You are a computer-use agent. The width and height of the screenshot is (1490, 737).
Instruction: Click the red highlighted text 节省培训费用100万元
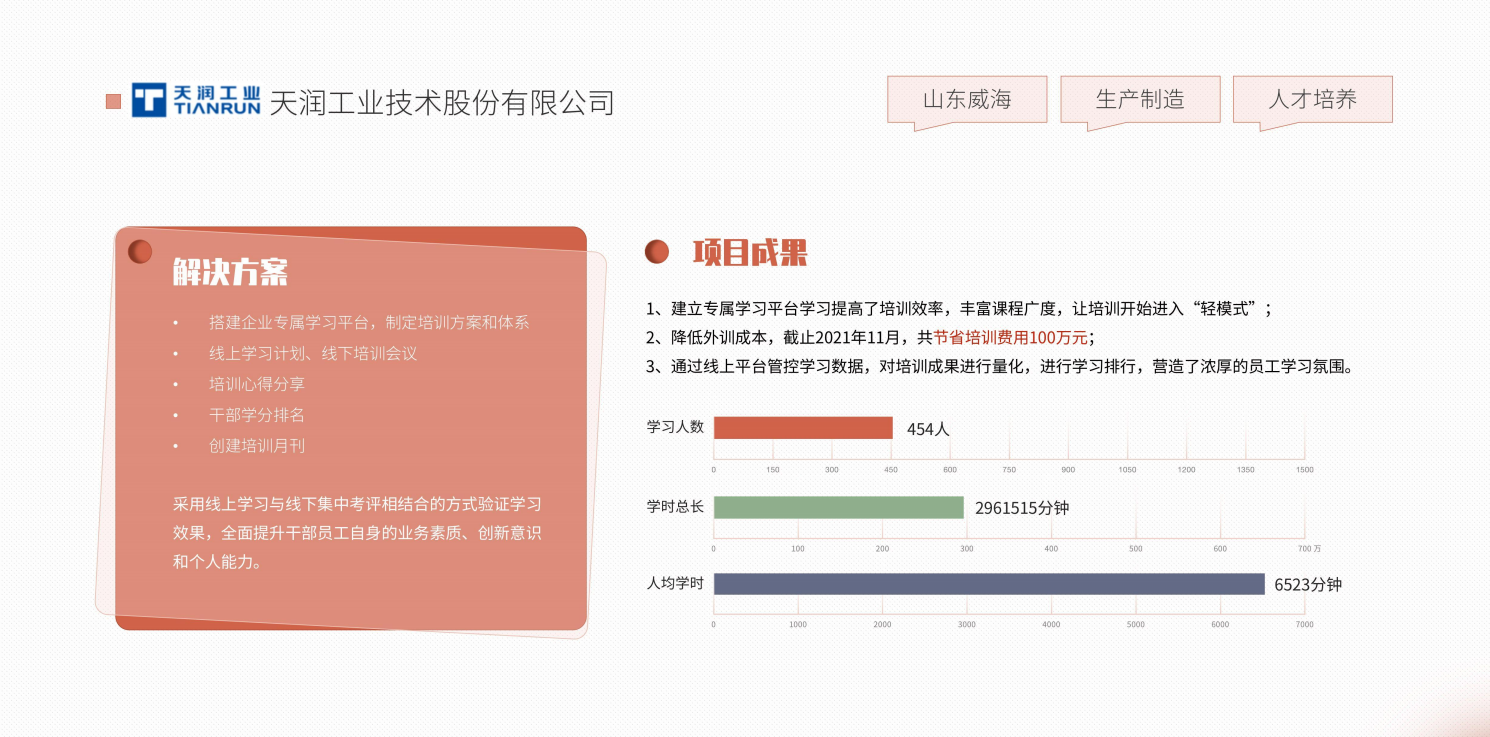[1010, 337]
